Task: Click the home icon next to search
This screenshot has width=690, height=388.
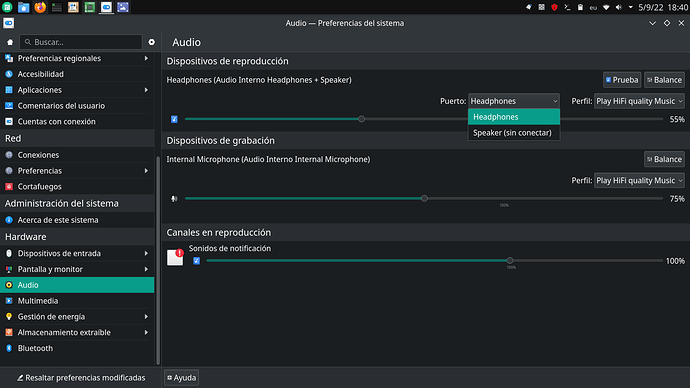Action: [10, 42]
